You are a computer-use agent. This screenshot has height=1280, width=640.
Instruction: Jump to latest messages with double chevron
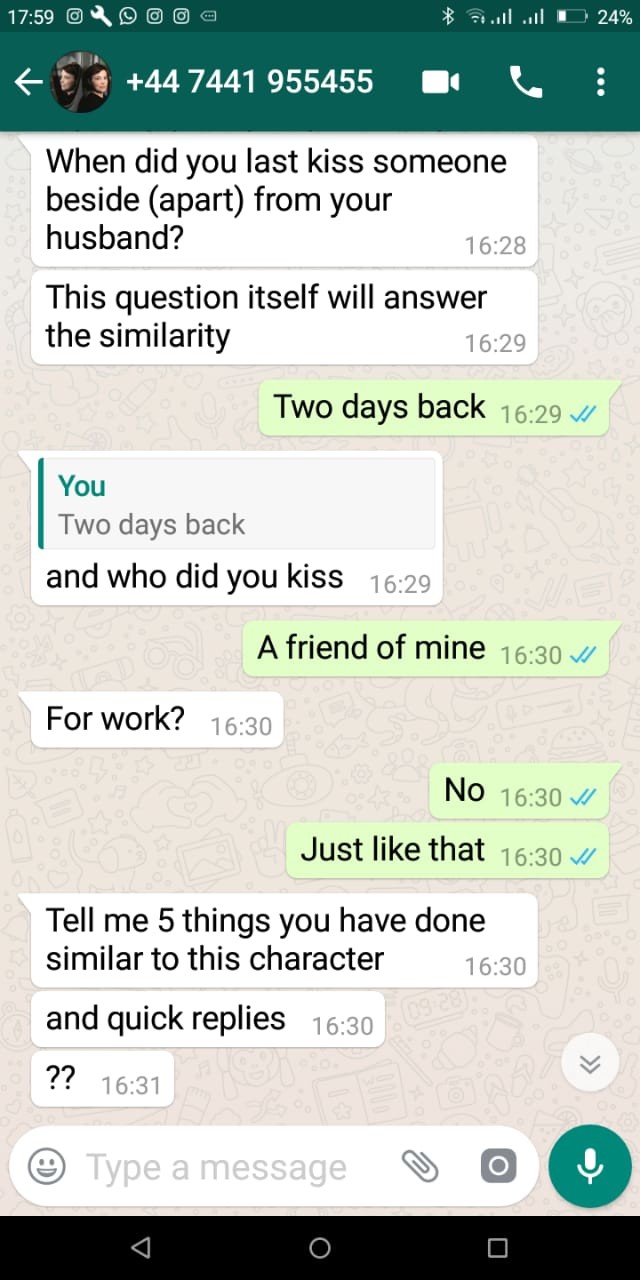coord(590,1065)
